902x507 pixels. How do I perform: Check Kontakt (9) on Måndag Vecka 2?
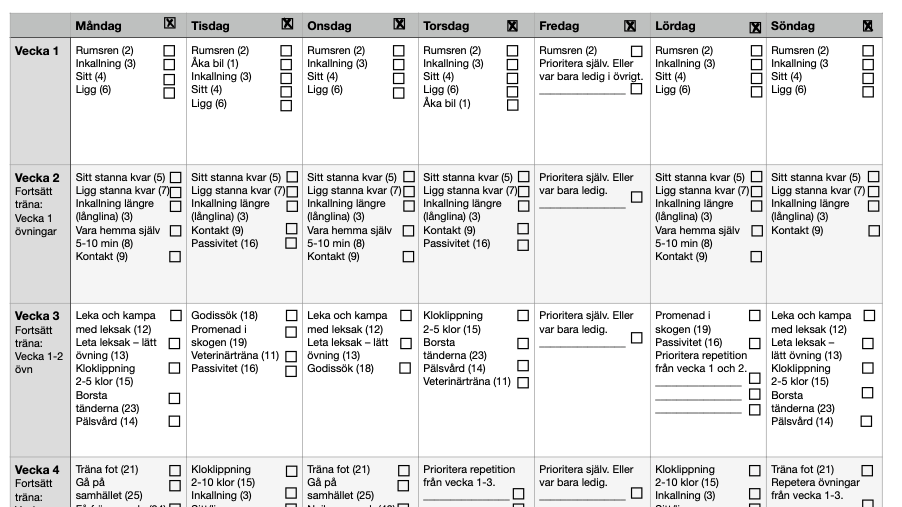(x=175, y=257)
